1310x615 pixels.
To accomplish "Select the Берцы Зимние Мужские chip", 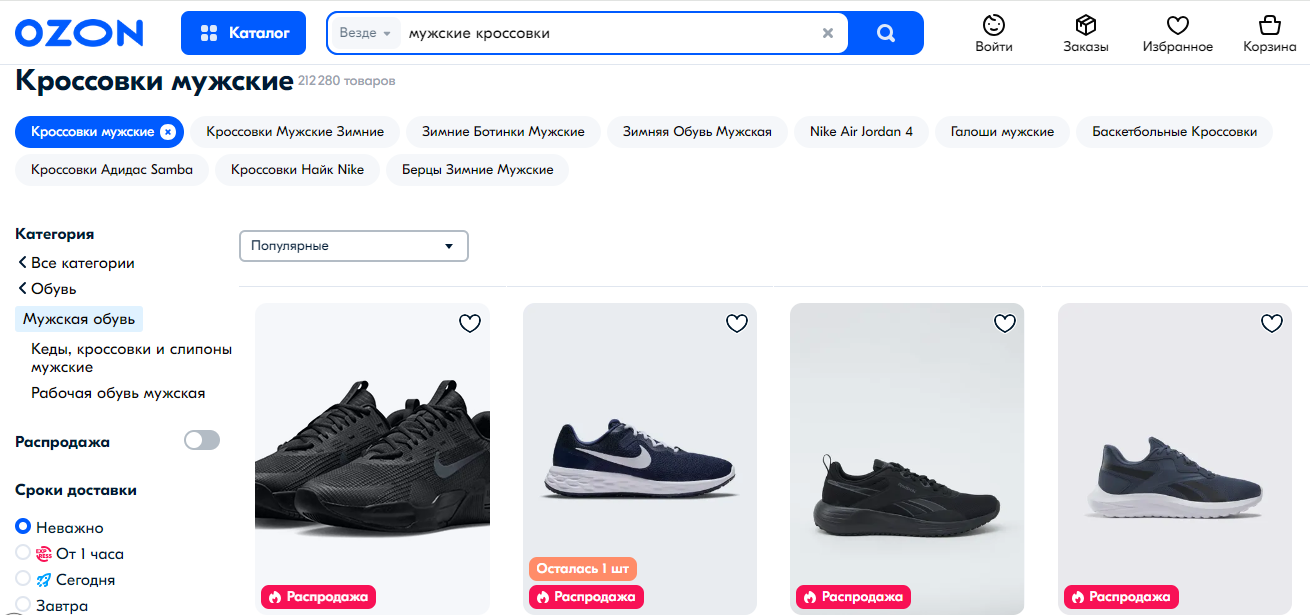I will click(x=478, y=170).
